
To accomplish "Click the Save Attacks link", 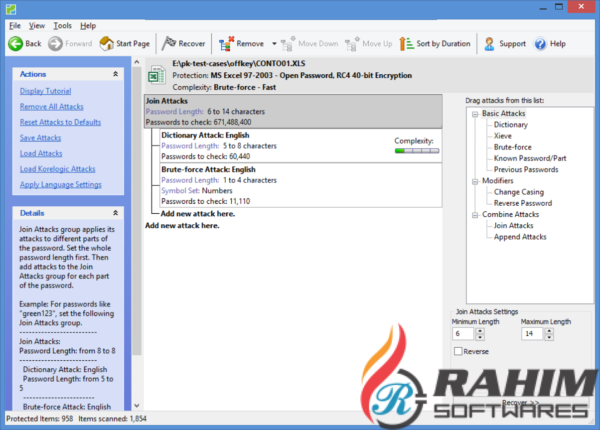I will (x=41, y=138).
